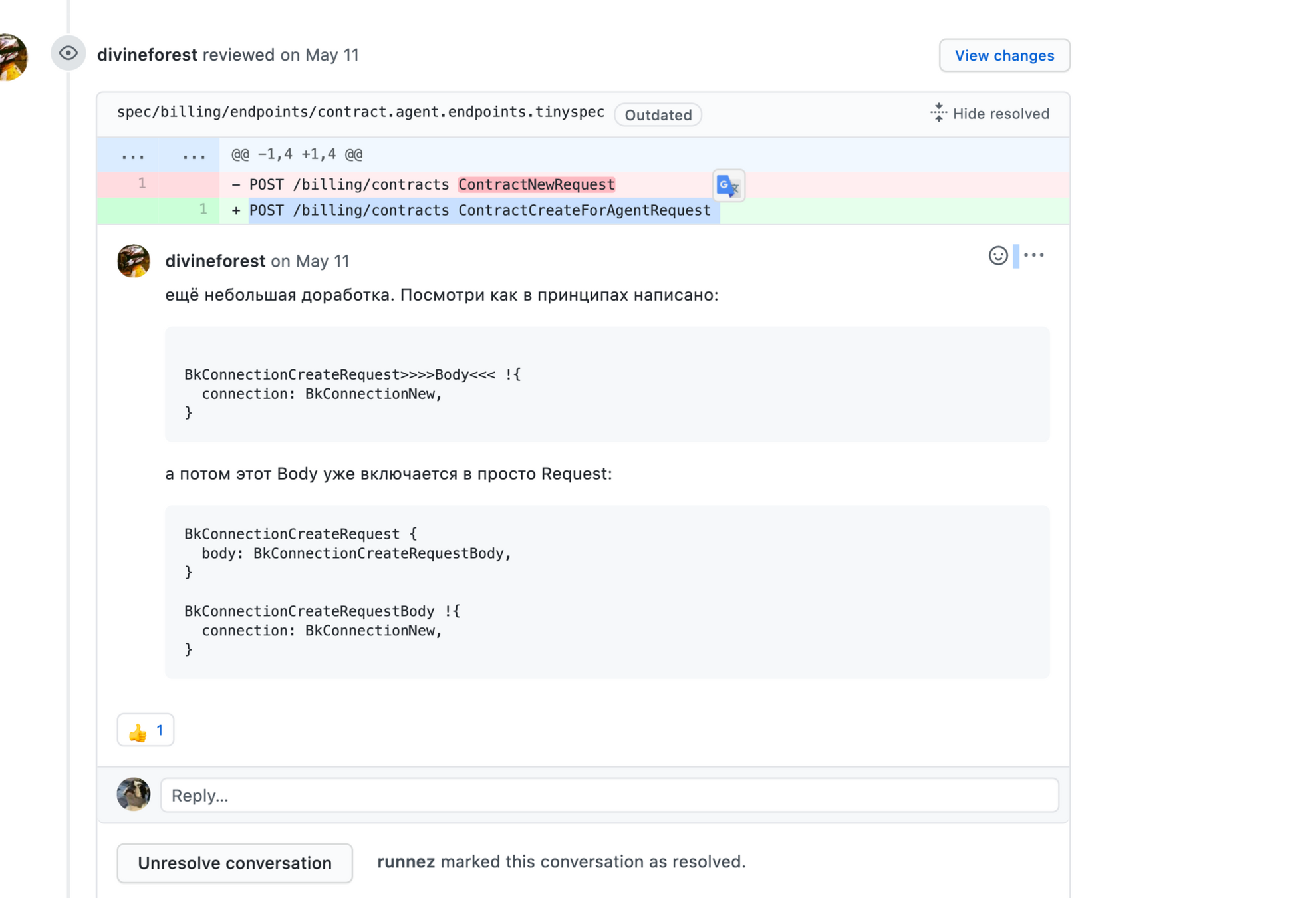1316x898 pixels.
Task: Click the View changes button
Action: (x=1003, y=55)
